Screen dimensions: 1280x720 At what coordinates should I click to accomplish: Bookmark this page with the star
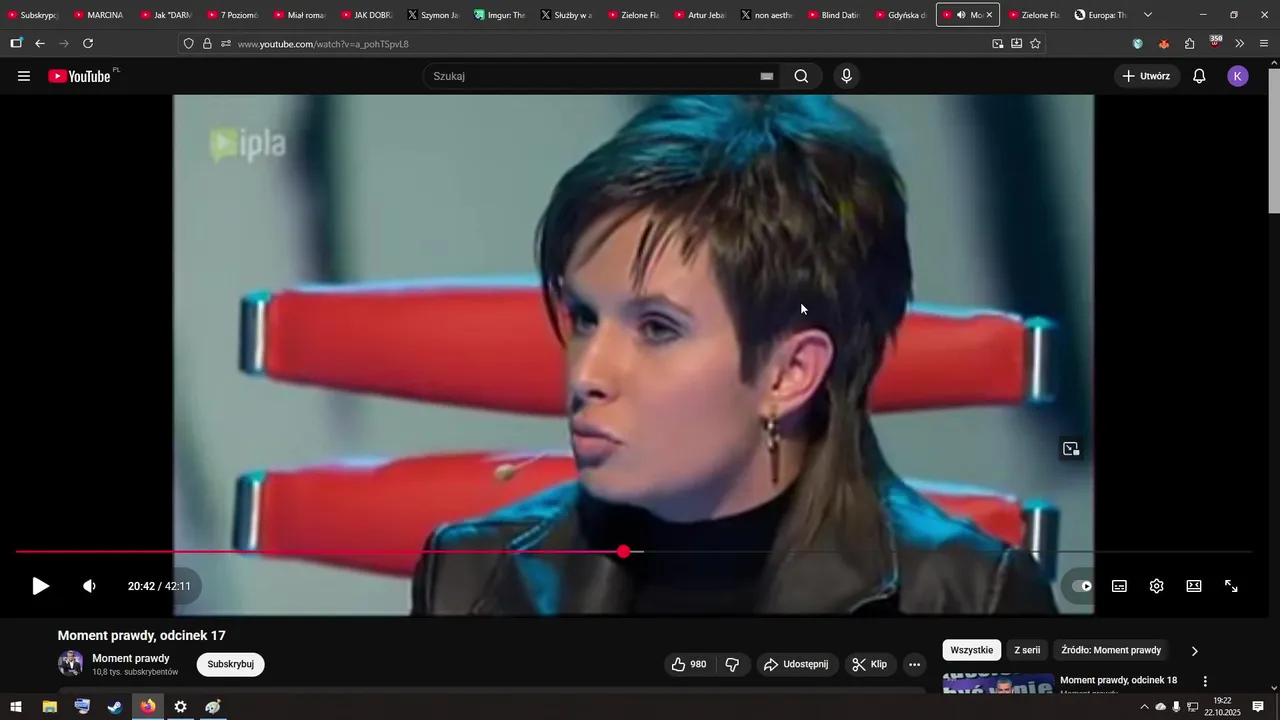pyautogui.click(x=1035, y=44)
